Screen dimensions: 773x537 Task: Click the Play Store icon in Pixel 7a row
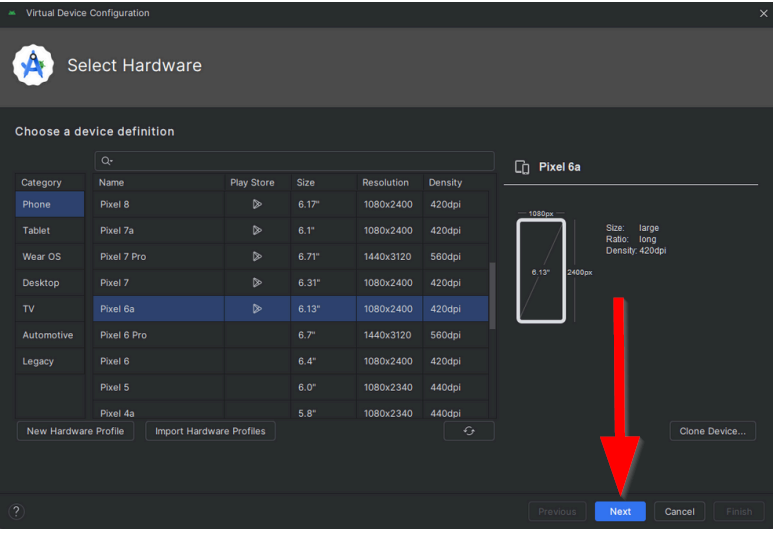pyautogui.click(x=257, y=230)
